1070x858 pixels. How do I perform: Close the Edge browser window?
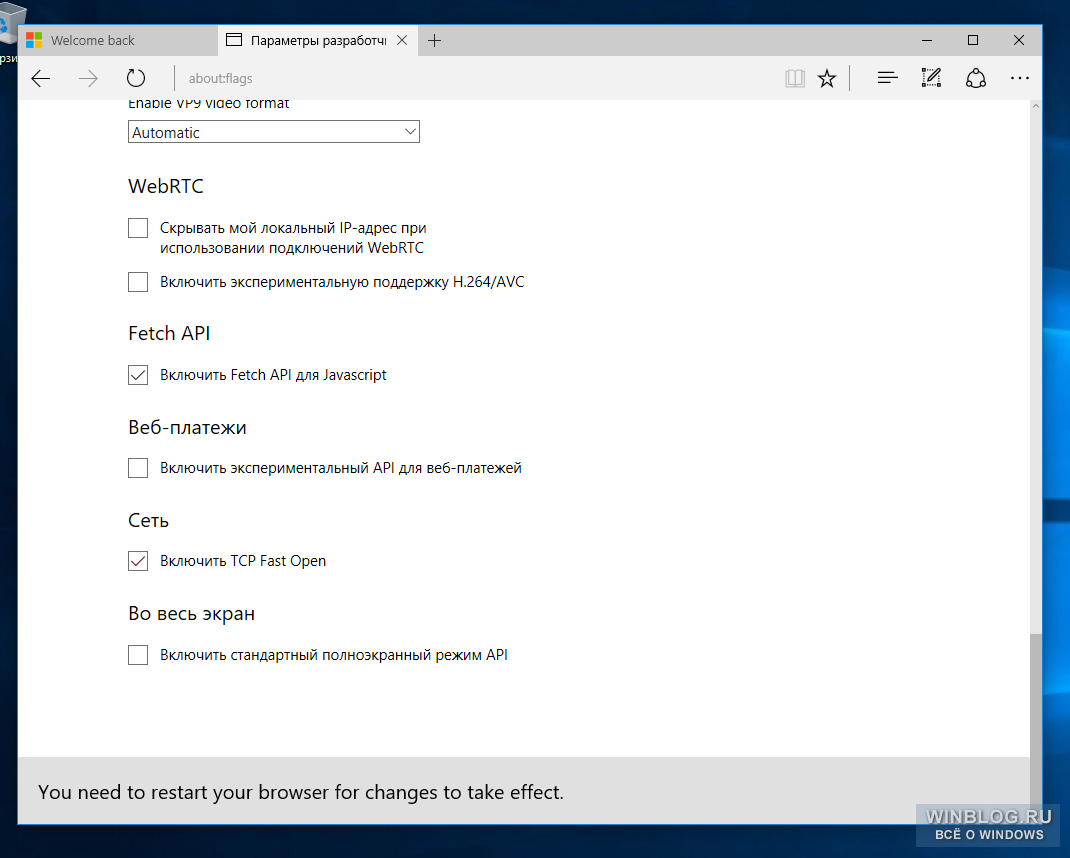[x=1019, y=40]
